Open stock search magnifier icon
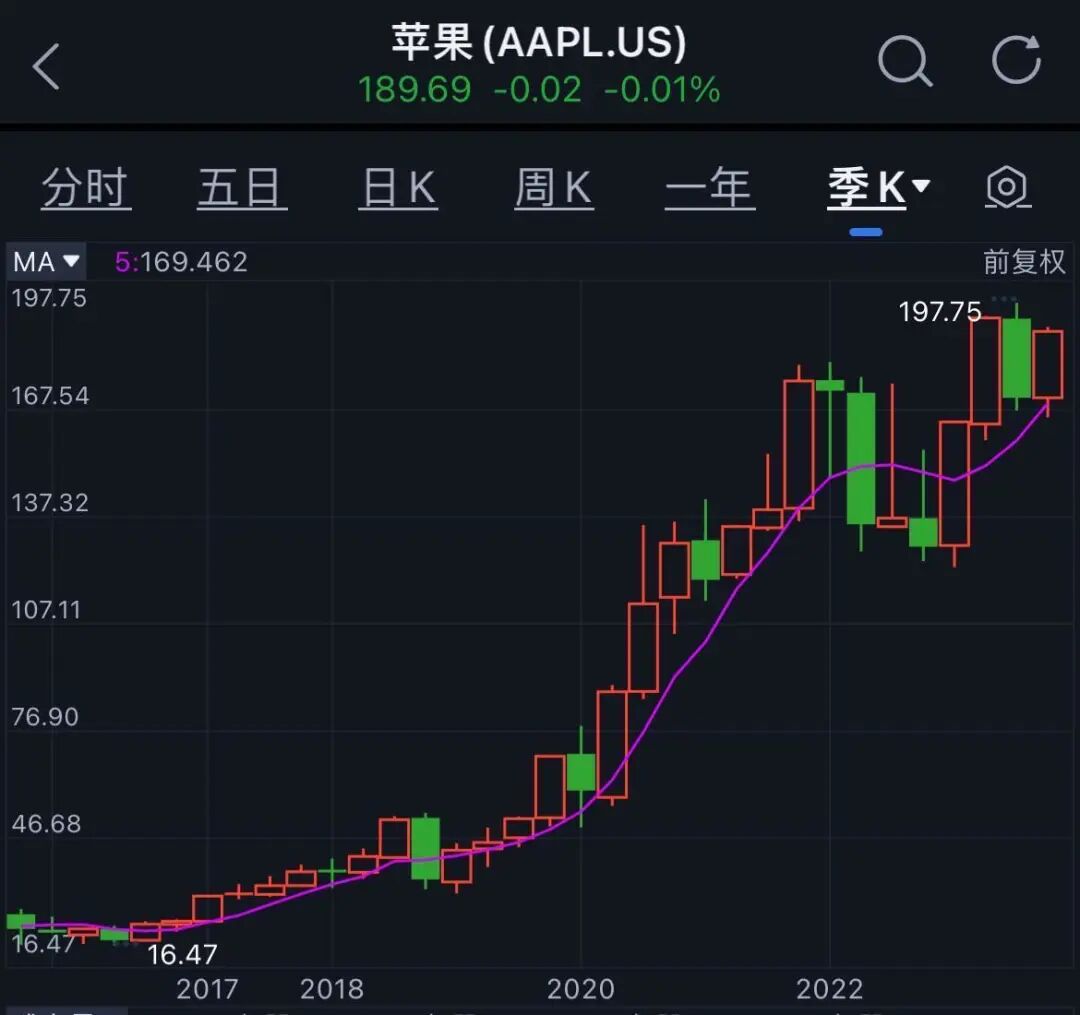Image resolution: width=1080 pixels, height=1015 pixels. click(x=904, y=61)
